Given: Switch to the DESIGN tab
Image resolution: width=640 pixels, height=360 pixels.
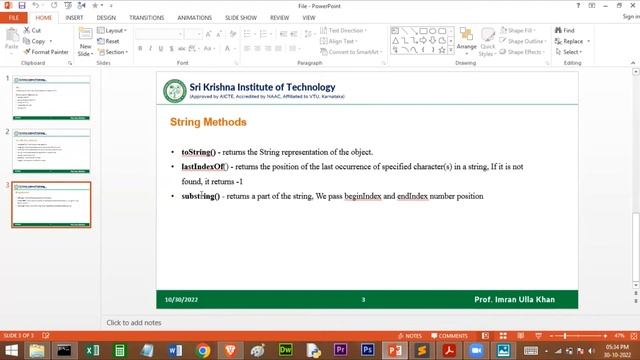Looking at the screenshot, I should pos(106,18).
